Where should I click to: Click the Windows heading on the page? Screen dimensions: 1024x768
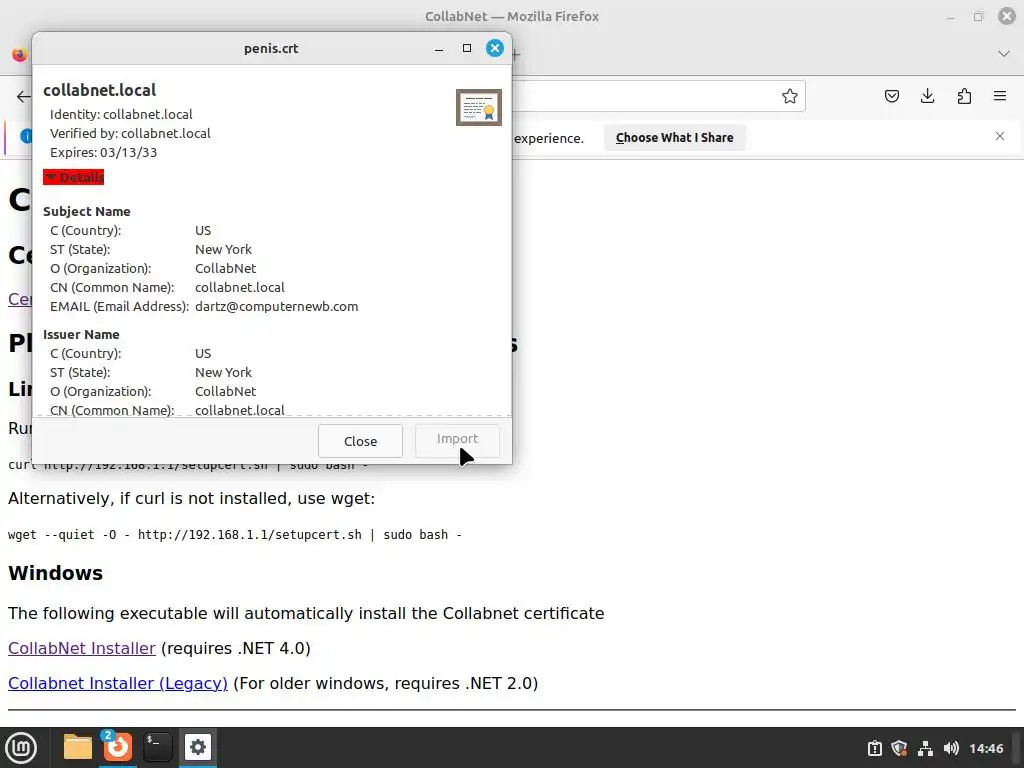[56, 573]
